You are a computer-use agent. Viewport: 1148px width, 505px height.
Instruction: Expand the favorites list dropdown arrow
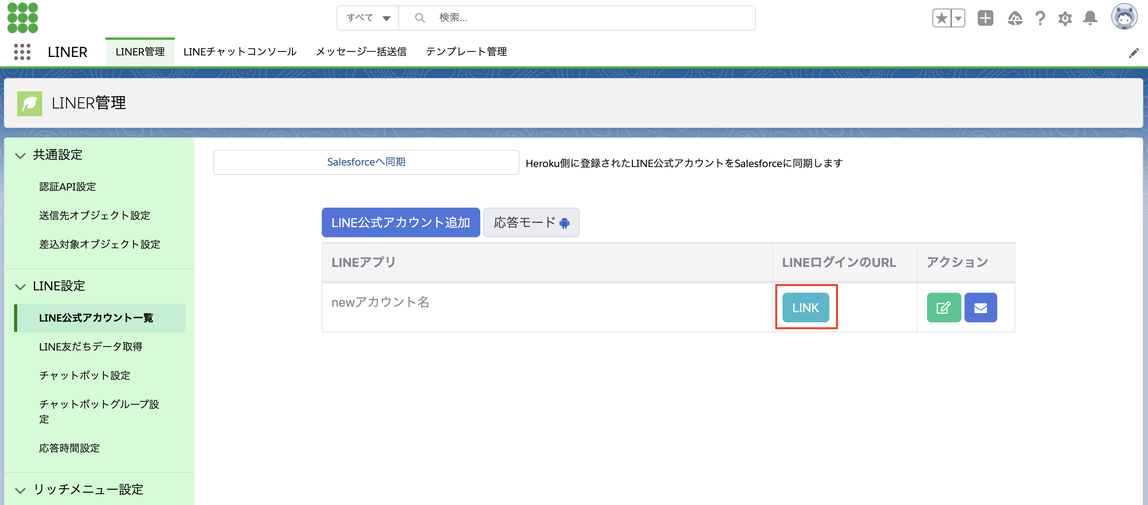(x=957, y=18)
